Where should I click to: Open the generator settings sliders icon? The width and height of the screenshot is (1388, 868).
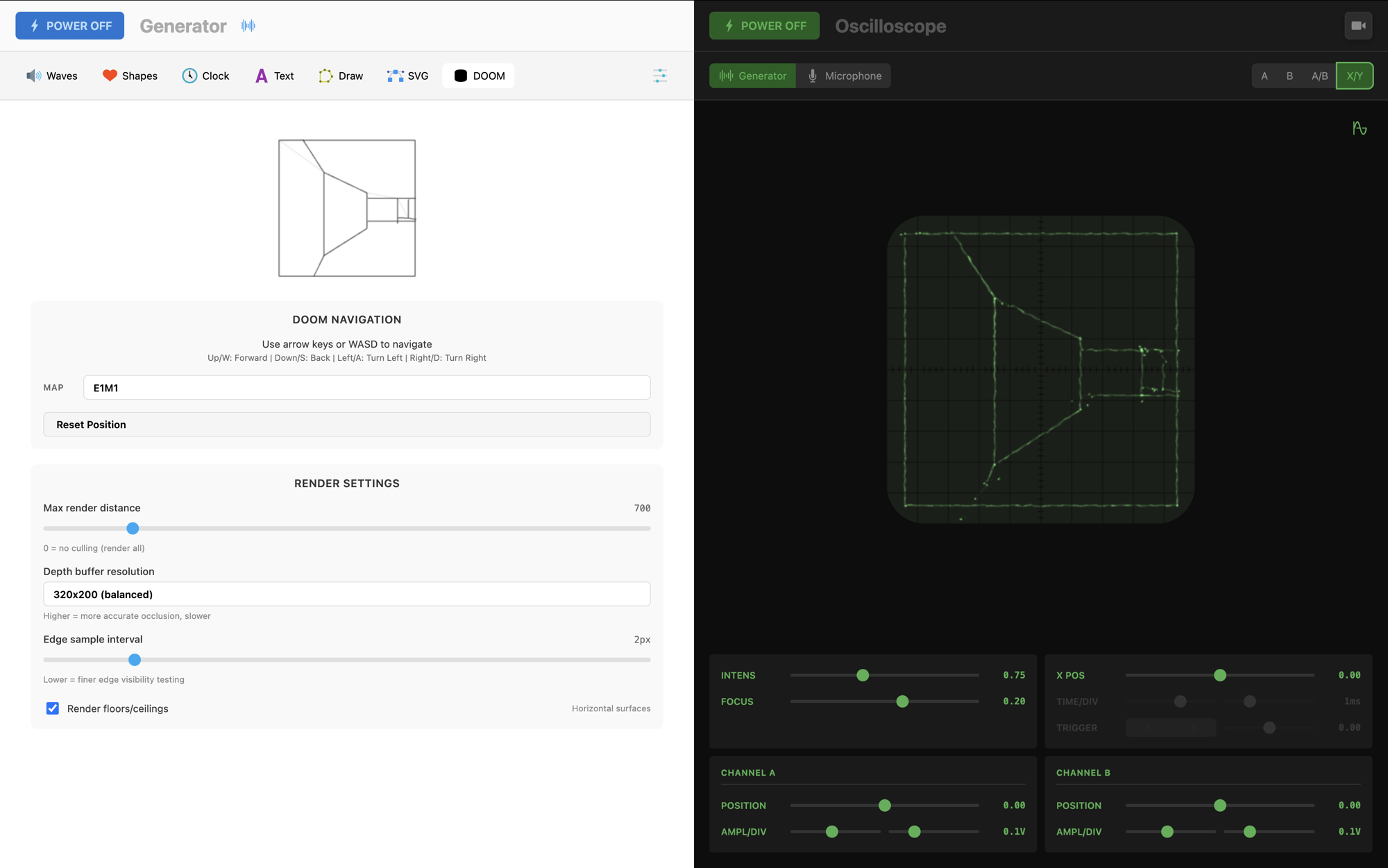(x=660, y=76)
